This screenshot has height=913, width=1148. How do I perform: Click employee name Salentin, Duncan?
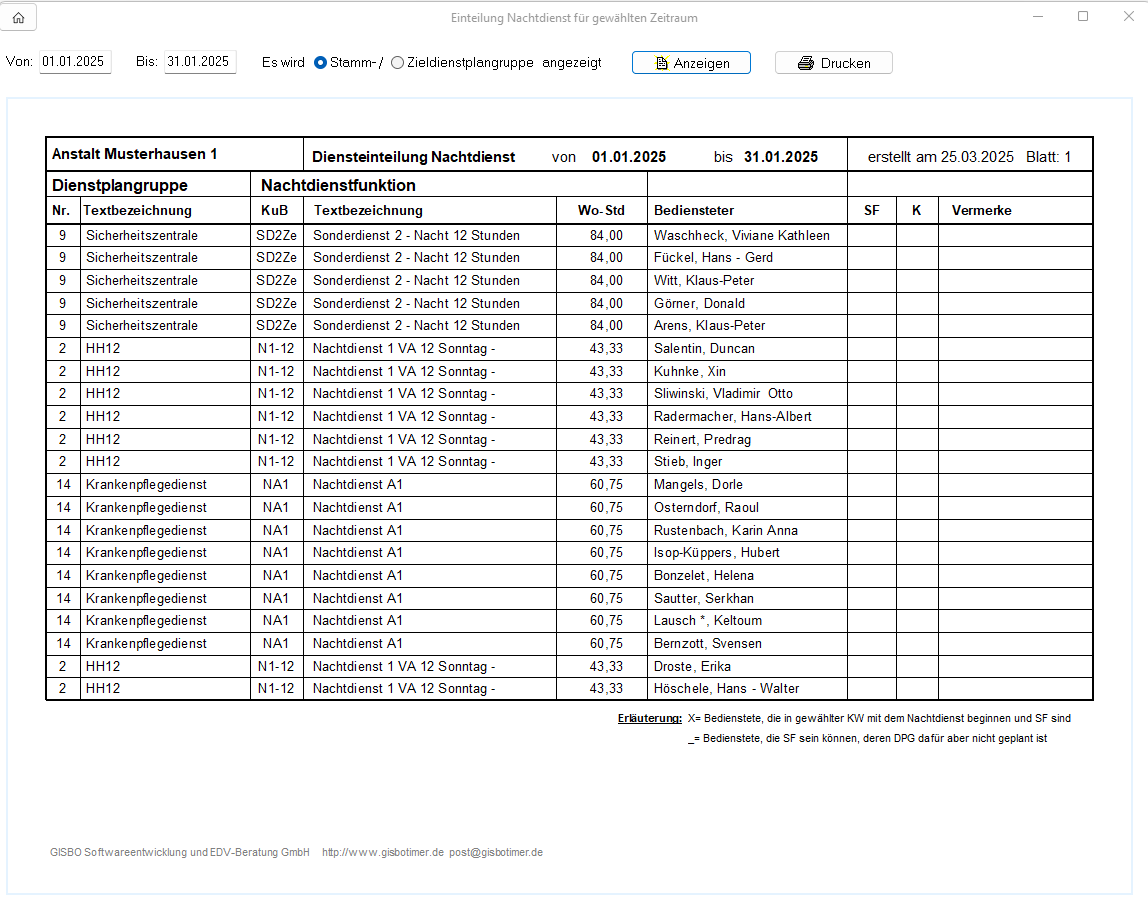pyautogui.click(x=704, y=349)
